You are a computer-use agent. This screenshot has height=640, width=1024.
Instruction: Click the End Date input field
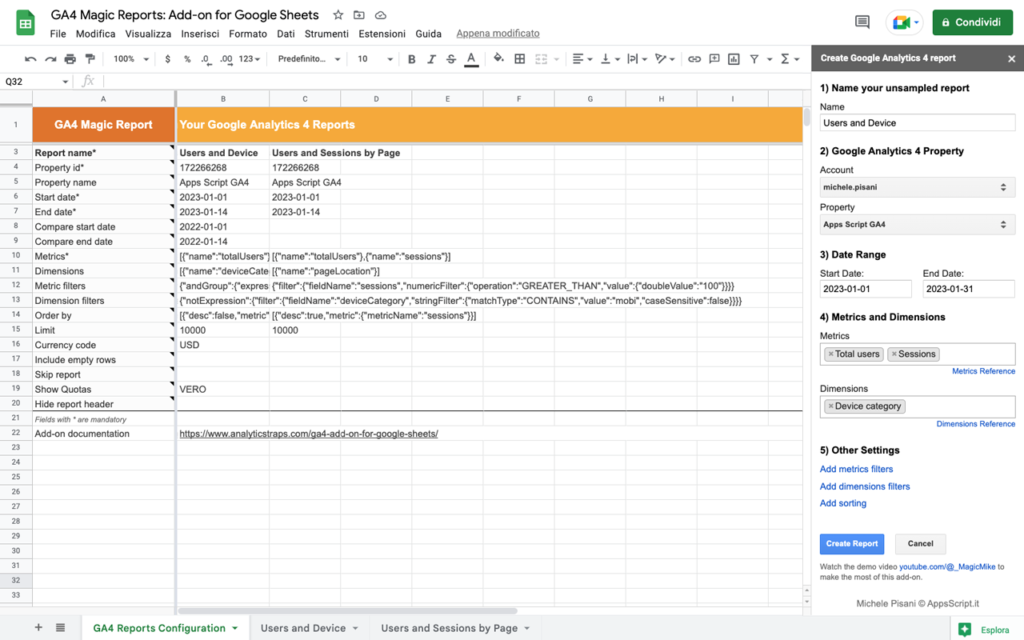point(968,289)
